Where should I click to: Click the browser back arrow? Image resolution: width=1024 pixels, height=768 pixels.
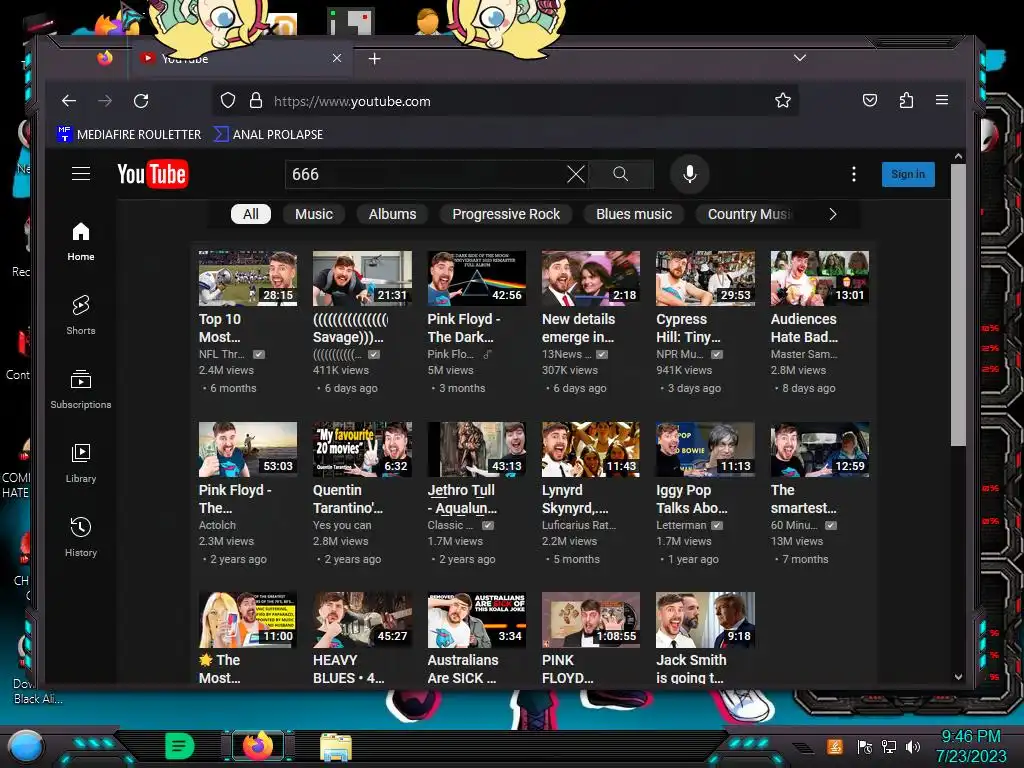tap(69, 101)
